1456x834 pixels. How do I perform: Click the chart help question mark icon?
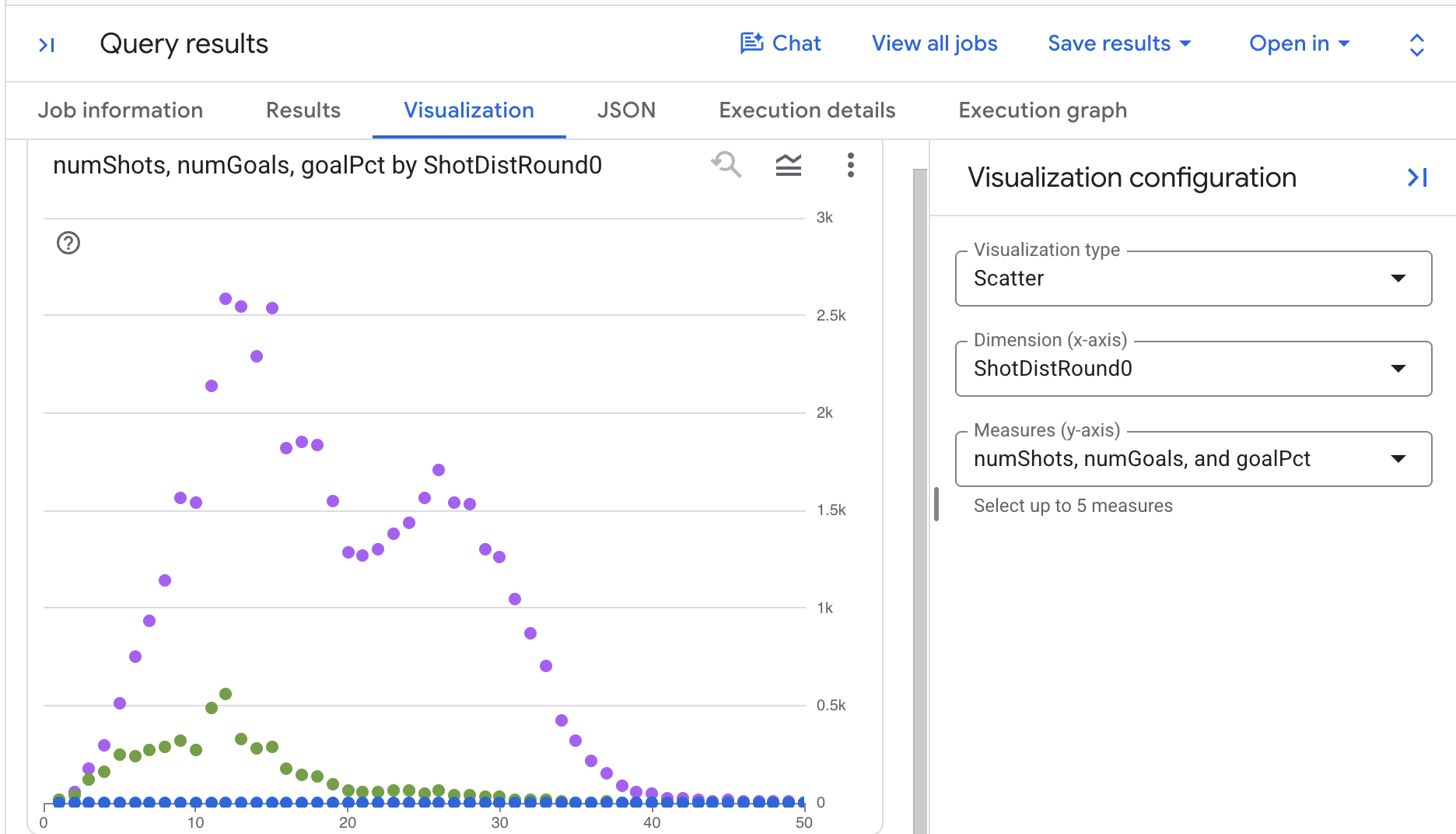(x=68, y=244)
